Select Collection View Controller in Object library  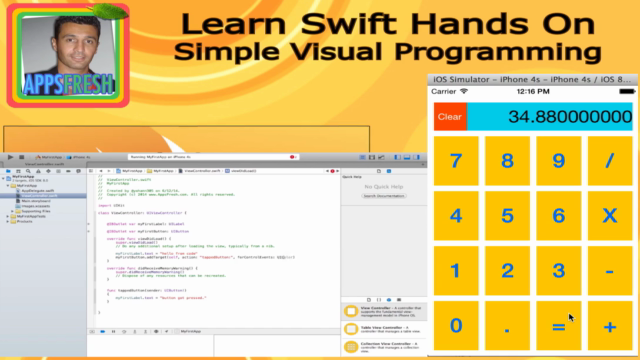(x=384, y=347)
